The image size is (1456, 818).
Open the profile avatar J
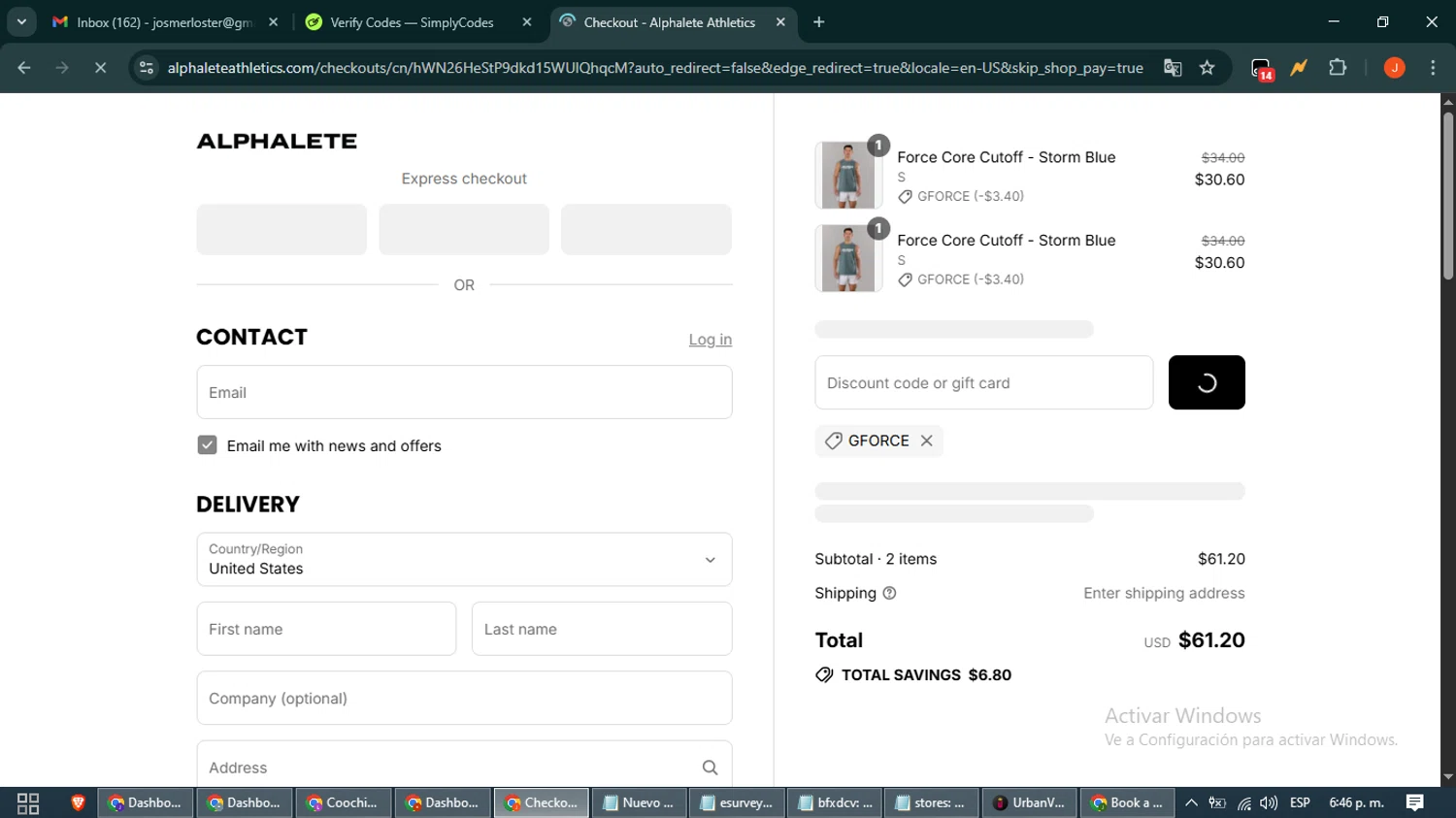pos(1394,68)
